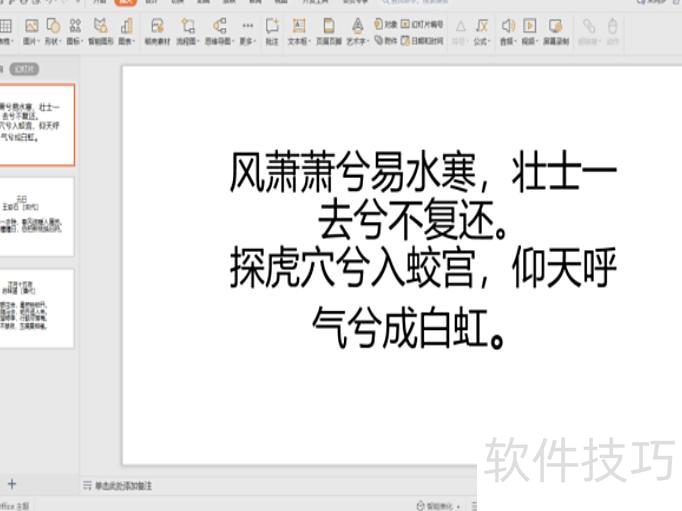Image resolution: width=682 pixels, height=511 pixels.
Task: Open Header and Footer (页眉页脚) settings
Action: (329, 31)
